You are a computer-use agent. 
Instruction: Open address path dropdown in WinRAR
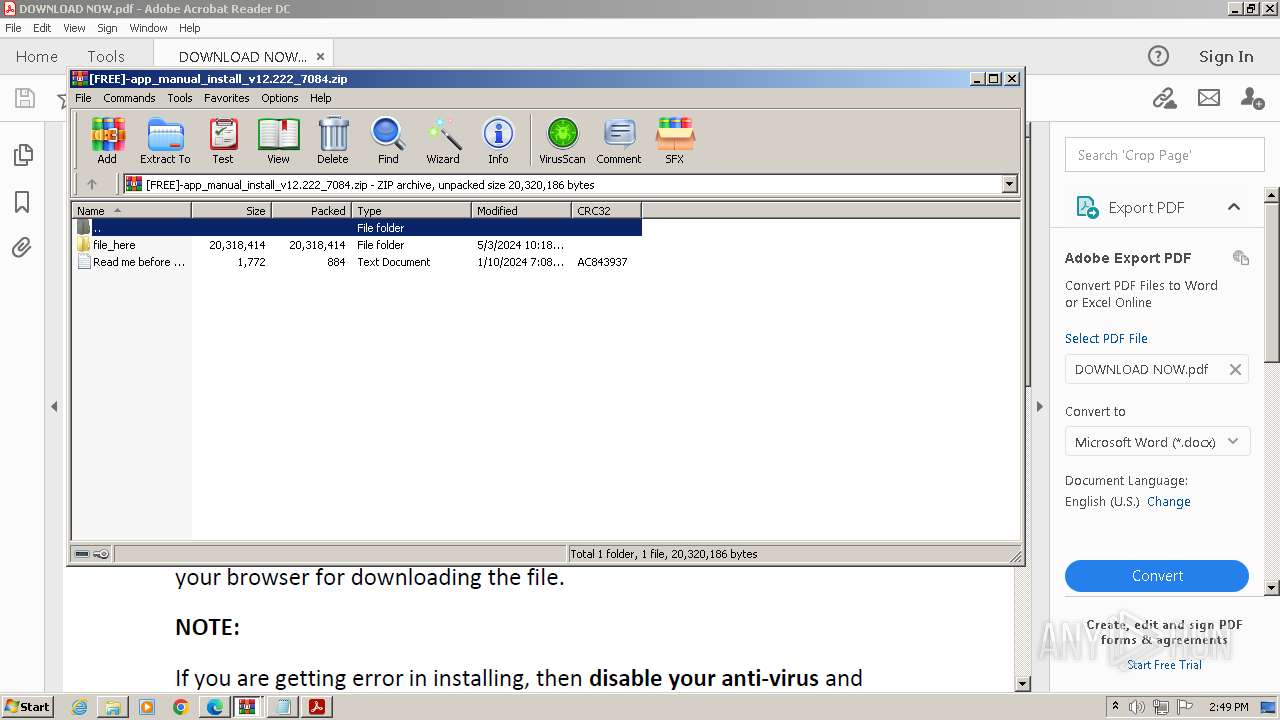(x=1009, y=184)
